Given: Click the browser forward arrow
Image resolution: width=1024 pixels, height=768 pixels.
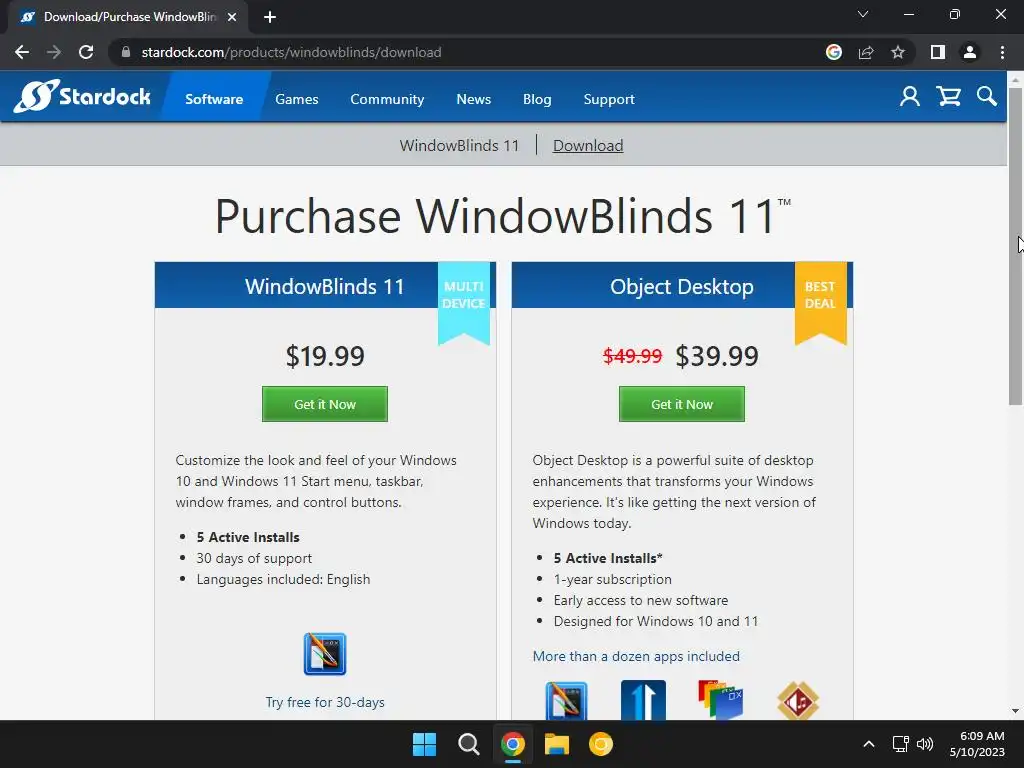Looking at the screenshot, I should click(54, 52).
